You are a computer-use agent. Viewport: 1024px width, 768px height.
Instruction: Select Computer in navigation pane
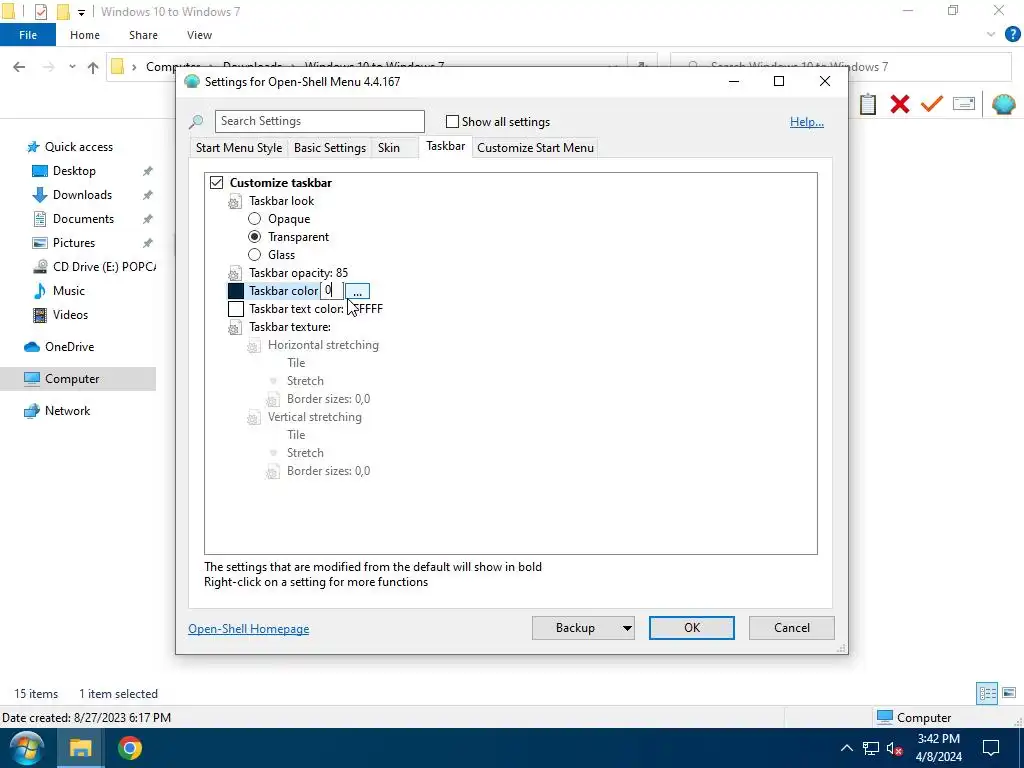tap(72, 379)
